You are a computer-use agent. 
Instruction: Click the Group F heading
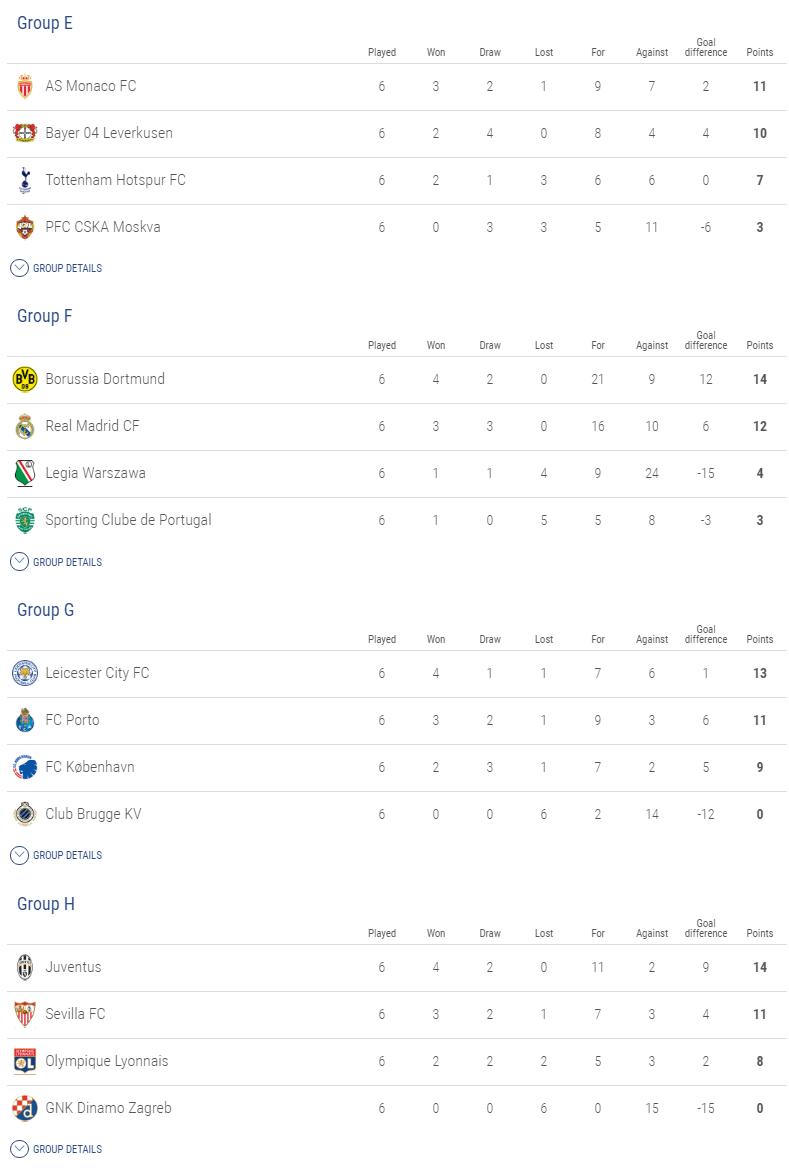click(45, 316)
